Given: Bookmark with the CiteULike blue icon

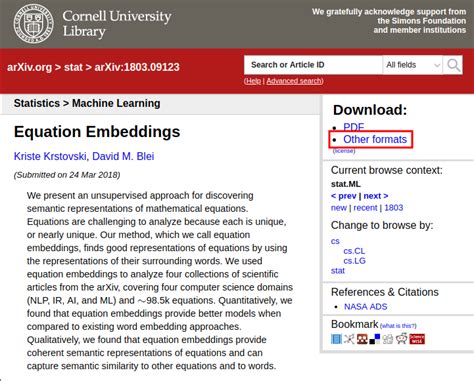Looking at the screenshot, I should coord(336,339).
